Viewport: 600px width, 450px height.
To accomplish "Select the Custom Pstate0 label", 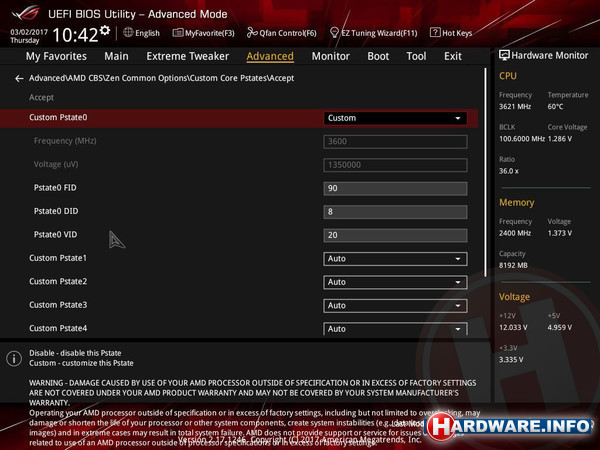I will pyautogui.click(x=58, y=117).
